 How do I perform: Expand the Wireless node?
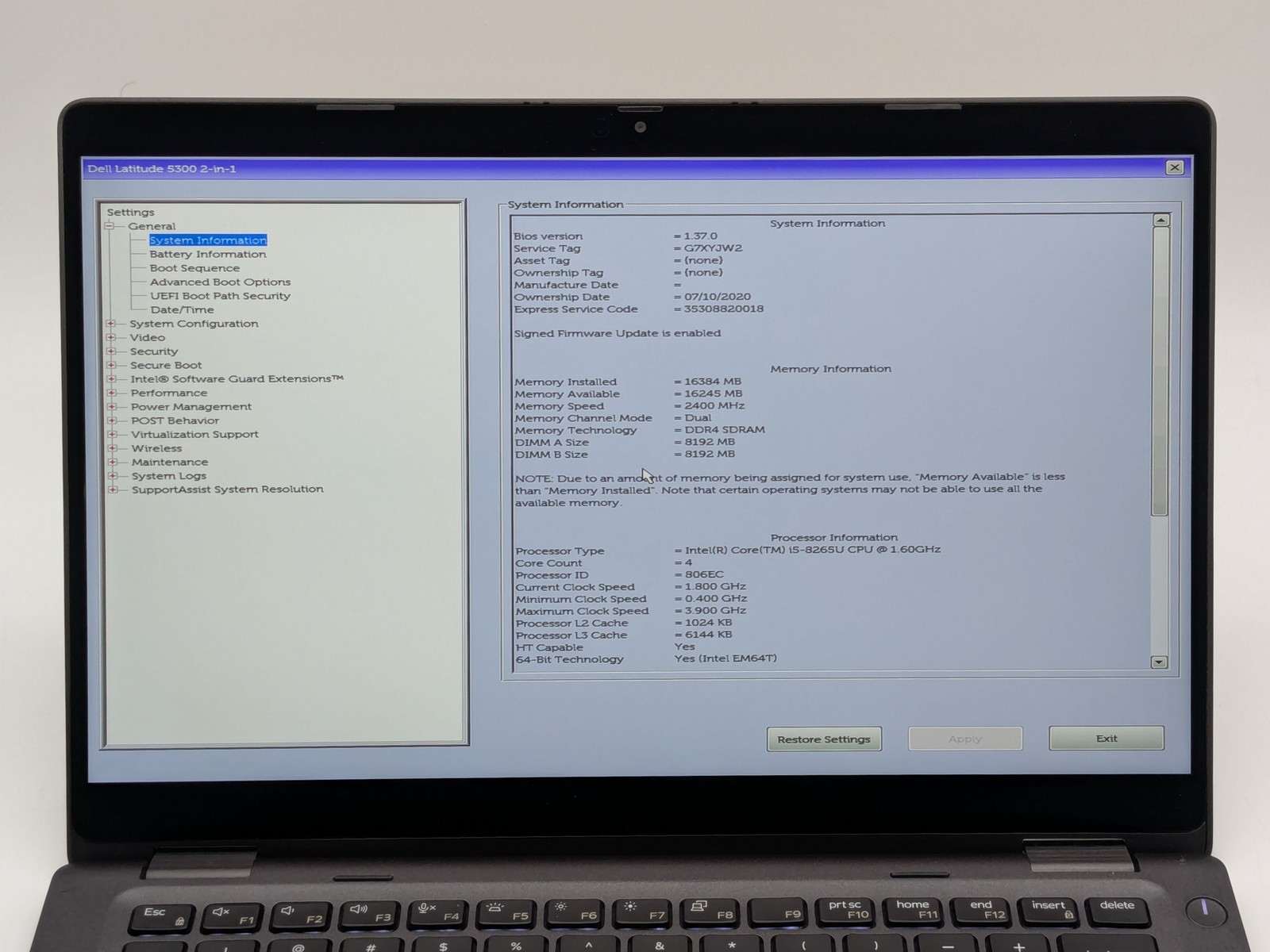[113, 448]
